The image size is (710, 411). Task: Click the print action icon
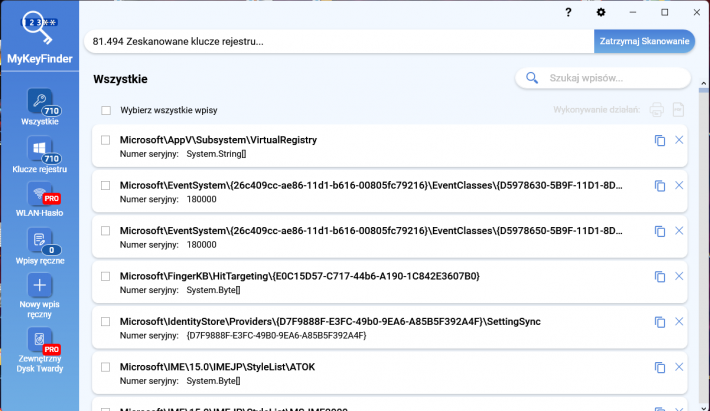(x=657, y=110)
